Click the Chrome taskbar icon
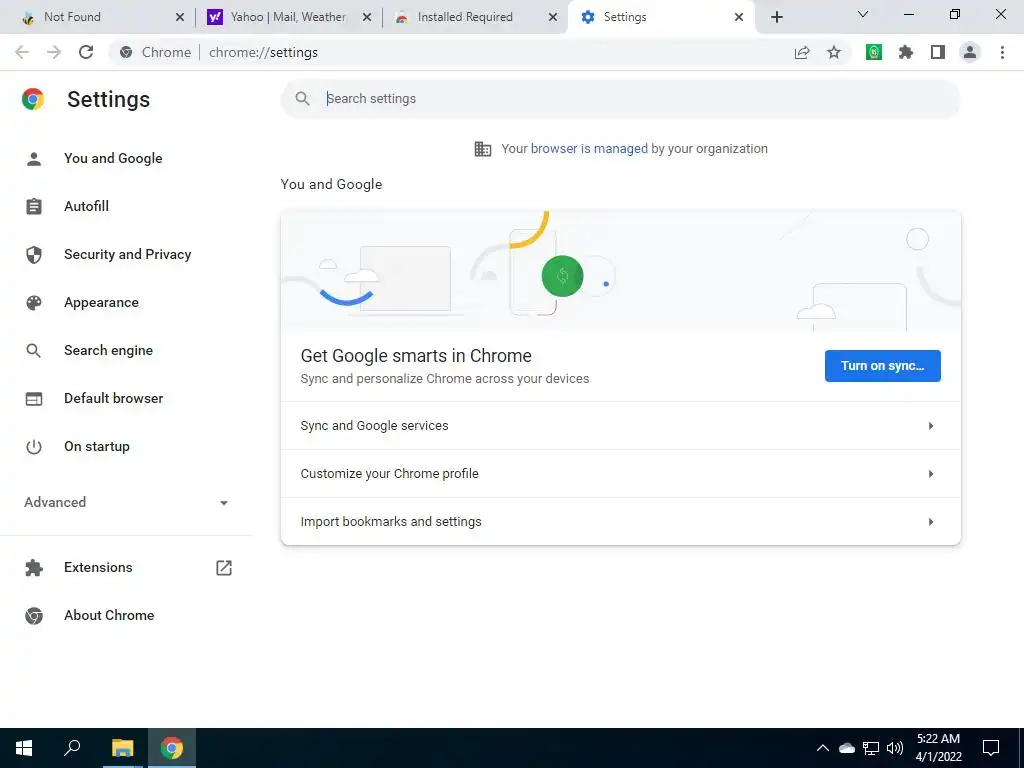This screenshot has width=1024, height=768. (x=172, y=748)
